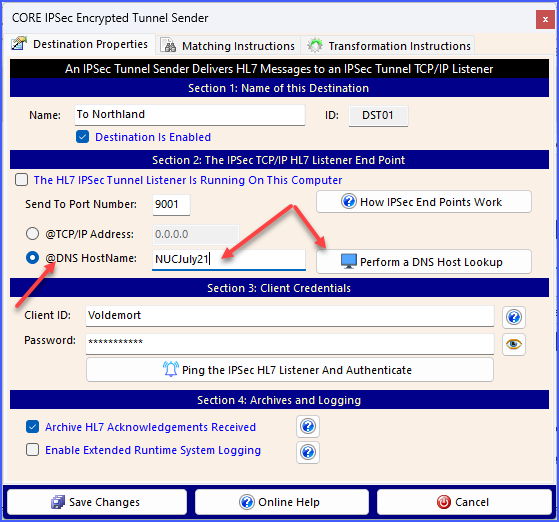
Task: Switch to Destination Properties tab
Action: (79, 44)
